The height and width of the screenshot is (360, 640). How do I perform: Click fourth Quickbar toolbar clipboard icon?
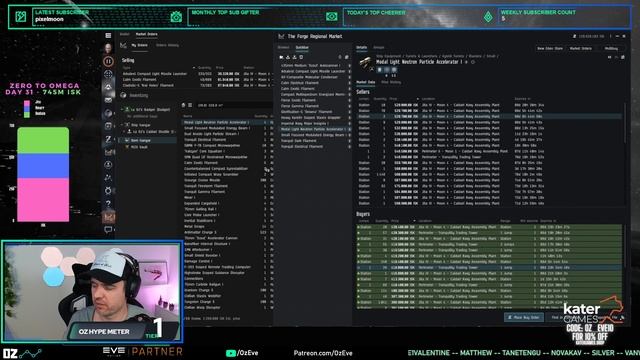(301, 57)
